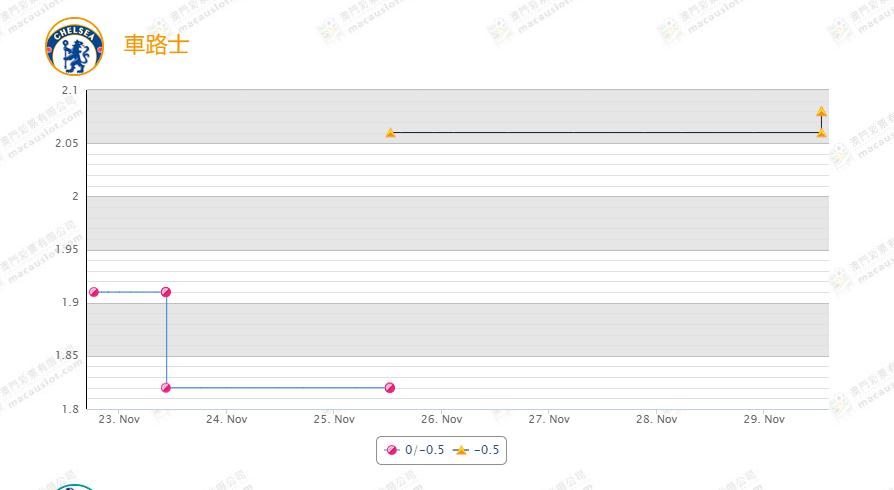Image resolution: width=894 pixels, height=490 pixels.
Task: Click the 28. Nov x-axis label
Action: pyautogui.click(x=656, y=419)
